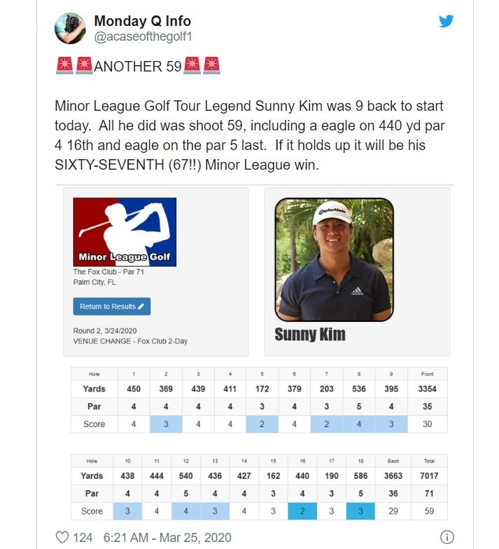Click the Return to Results button

[112, 306]
